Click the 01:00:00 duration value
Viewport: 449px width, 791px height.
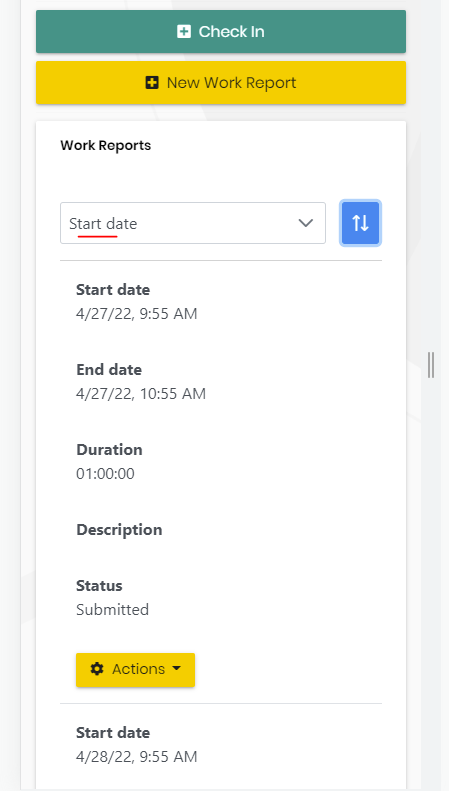(x=105, y=474)
